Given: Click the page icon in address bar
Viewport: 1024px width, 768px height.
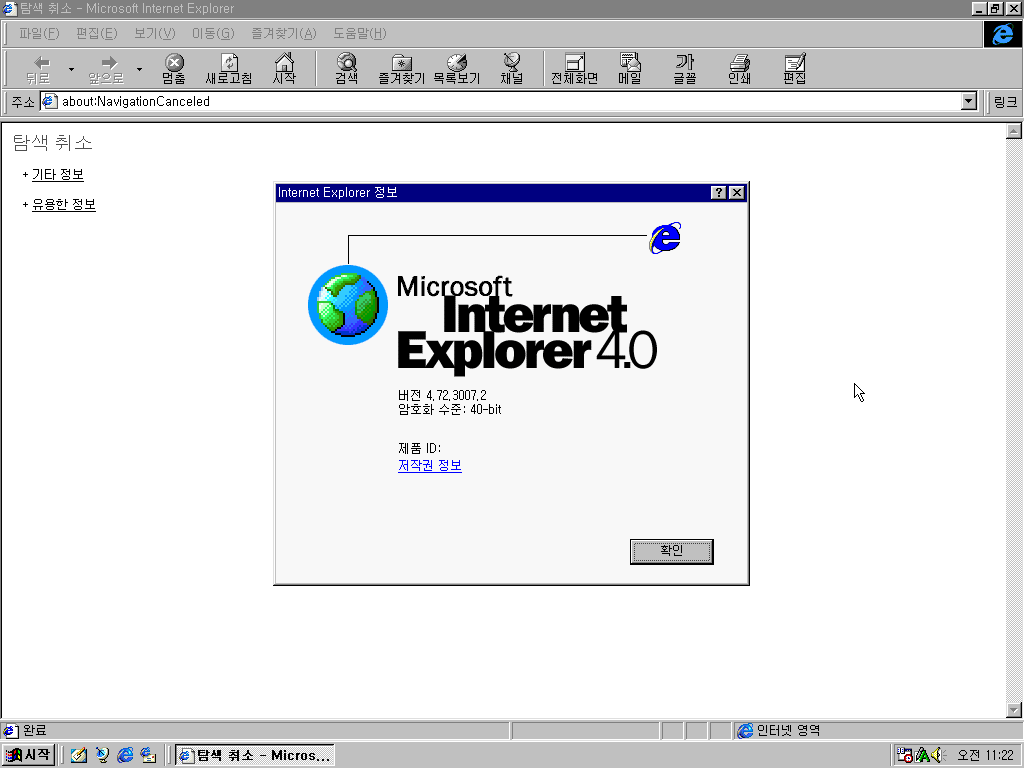Looking at the screenshot, I should (x=50, y=101).
